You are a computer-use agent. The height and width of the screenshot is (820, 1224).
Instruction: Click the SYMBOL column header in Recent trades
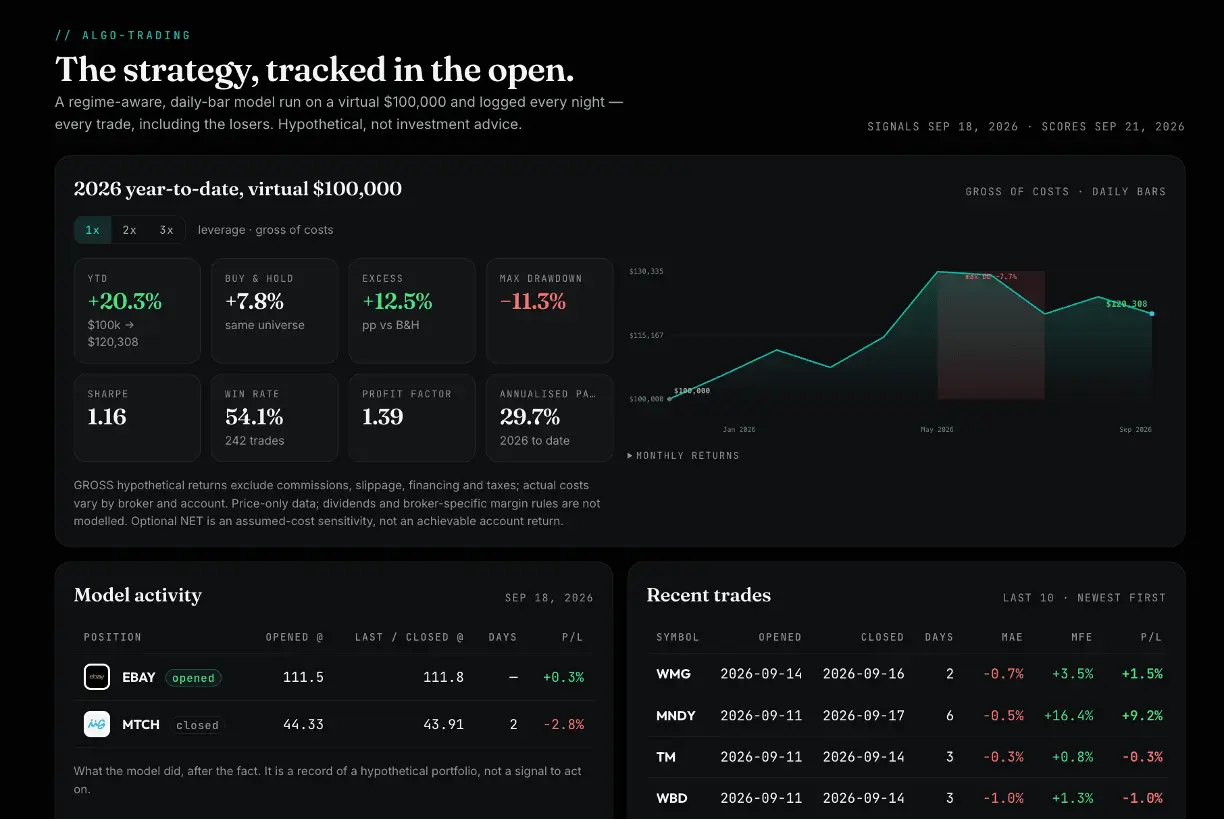[x=678, y=637]
